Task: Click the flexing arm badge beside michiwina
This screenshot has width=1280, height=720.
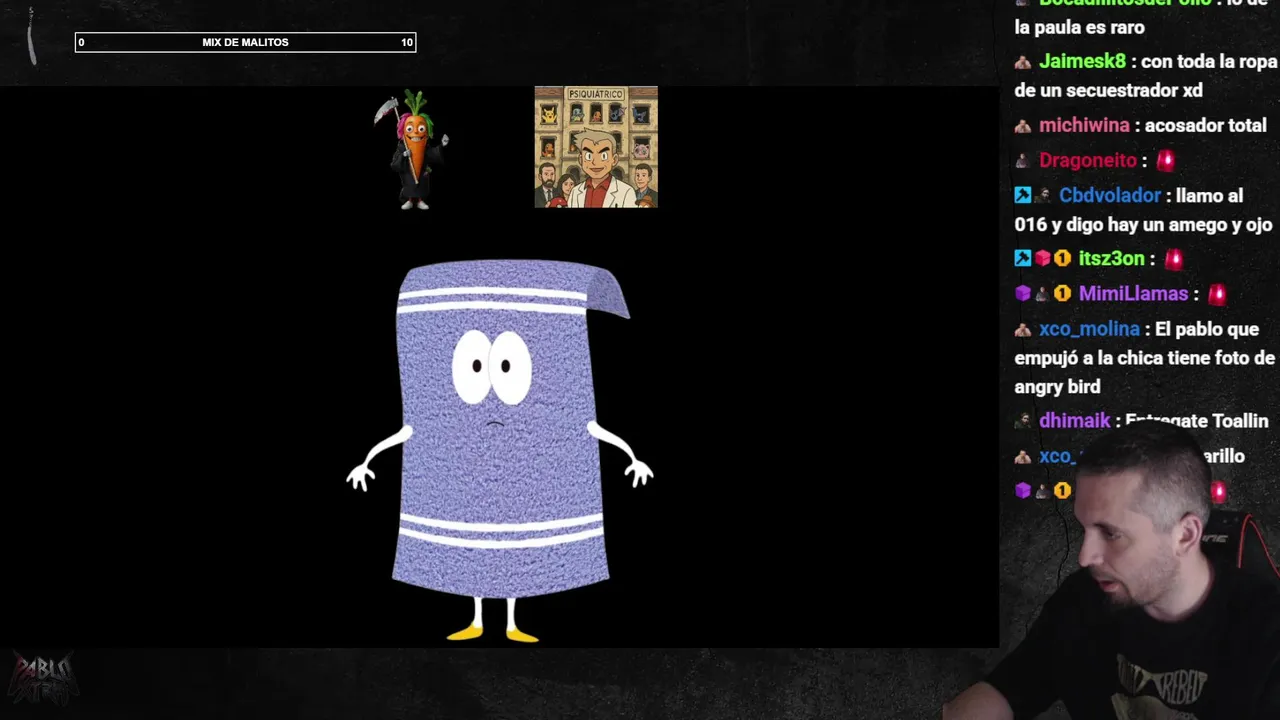Action: pyautogui.click(x=1022, y=126)
